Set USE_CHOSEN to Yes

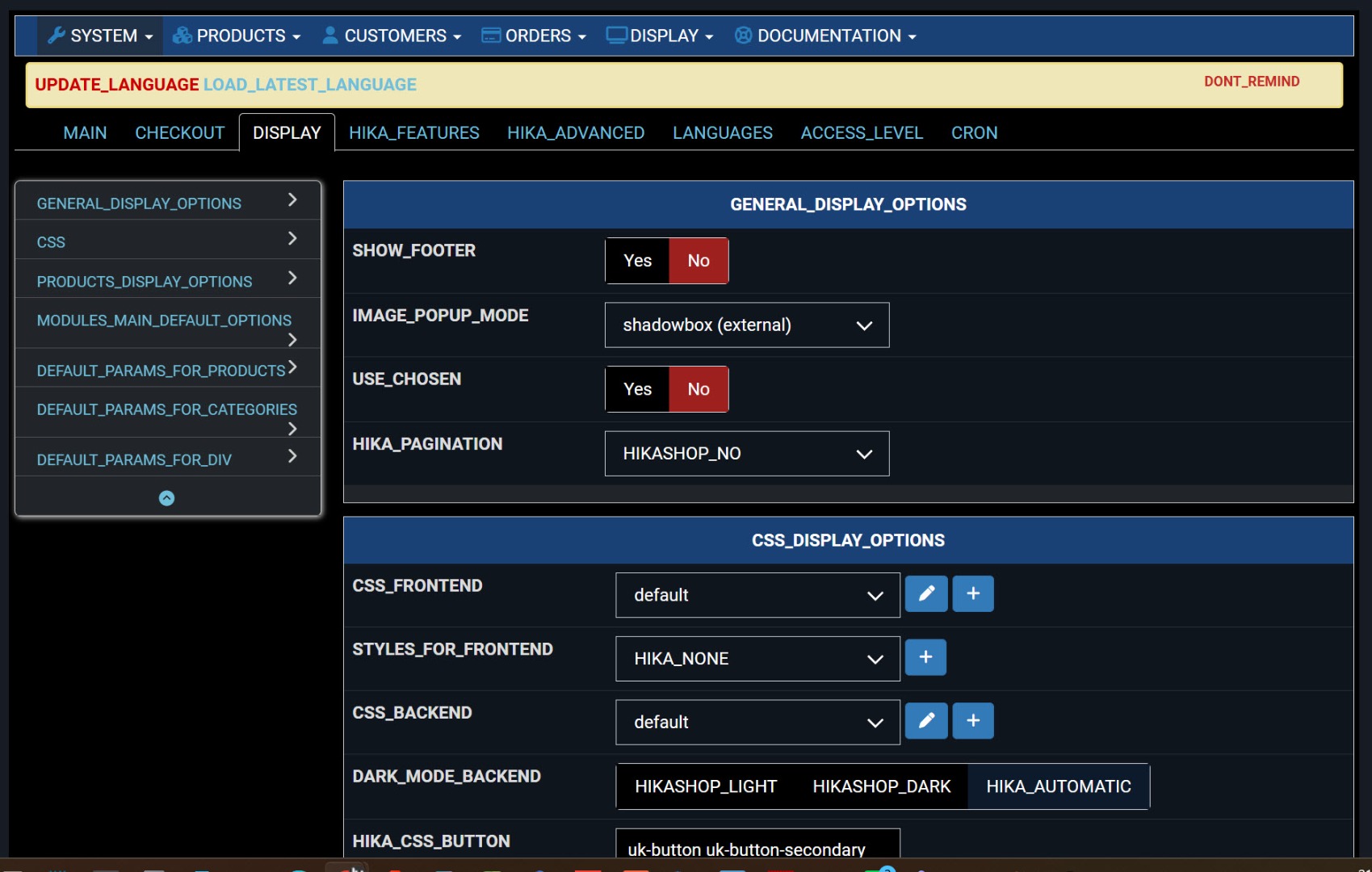(x=637, y=389)
